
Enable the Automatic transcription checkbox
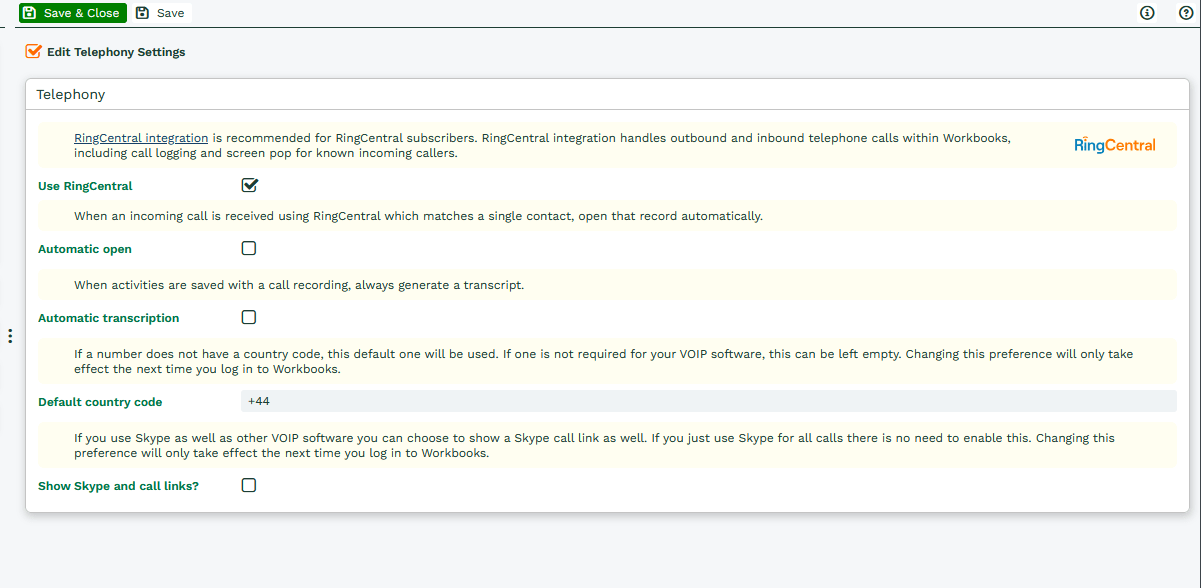(x=249, y=317)
